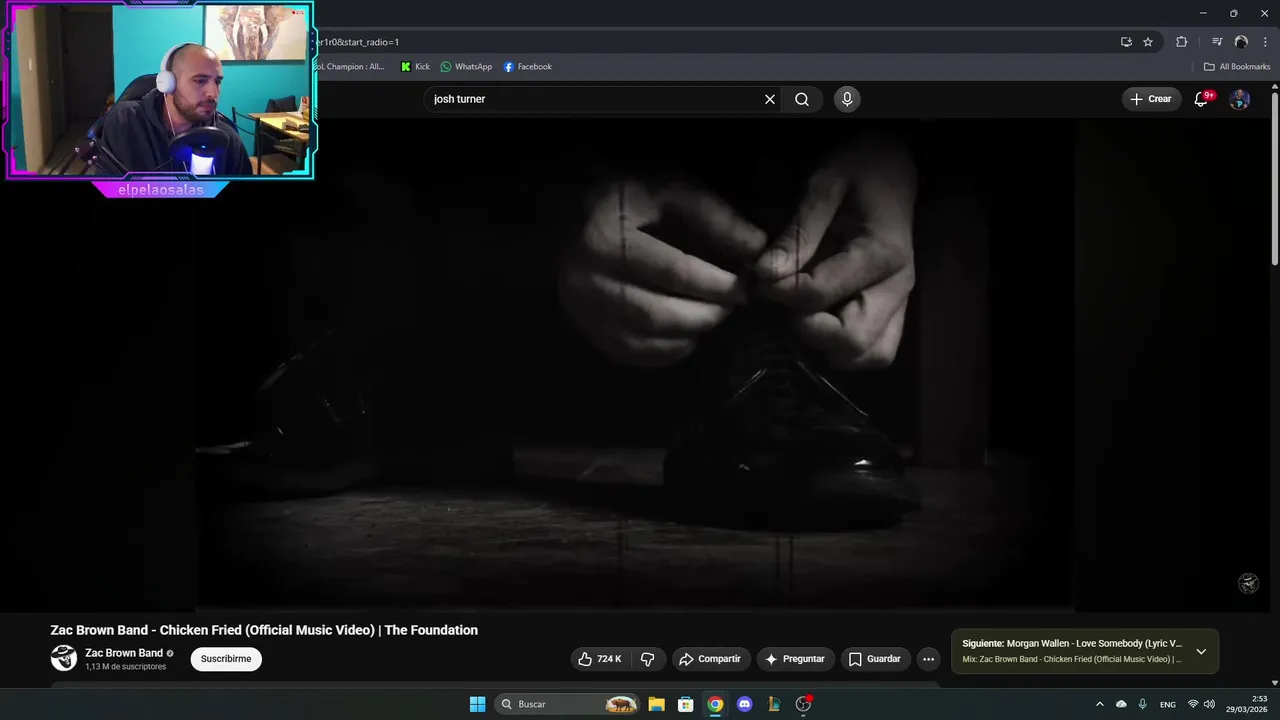Open Kick bookmark
Viewport: 1280px width, 720px height.
pos(415,67)
